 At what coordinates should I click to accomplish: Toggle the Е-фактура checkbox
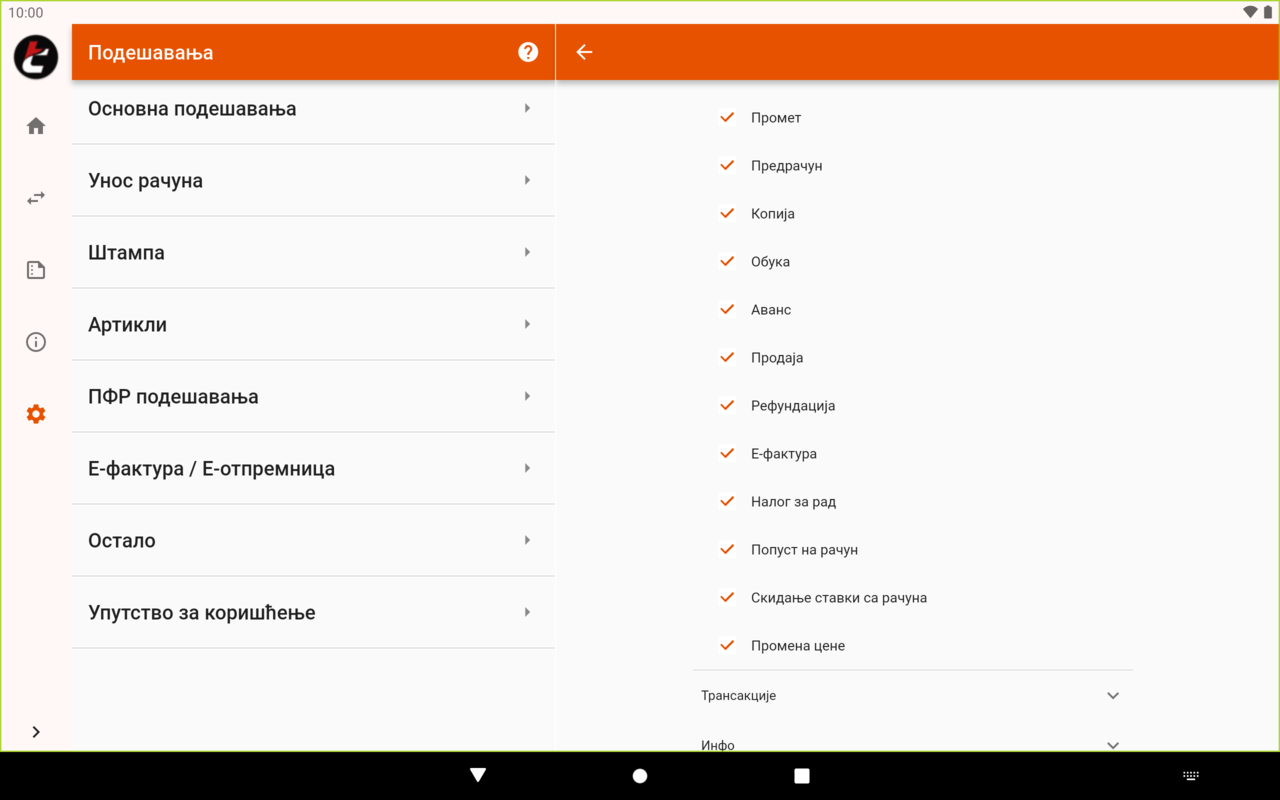pos(727,453)
